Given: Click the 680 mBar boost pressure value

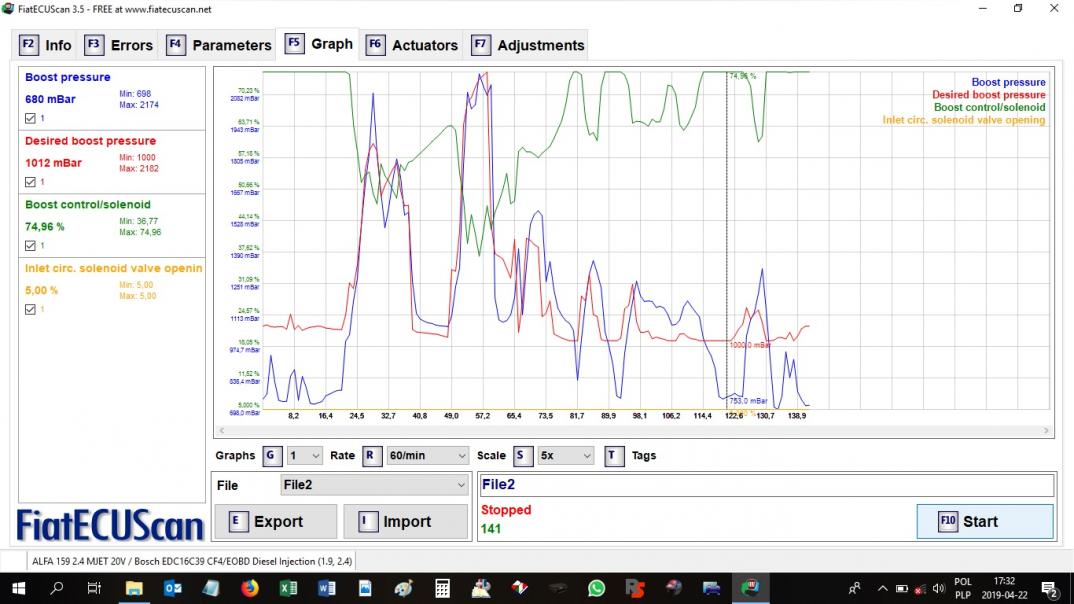Looking at the screenshot, I should pos(50,99).
